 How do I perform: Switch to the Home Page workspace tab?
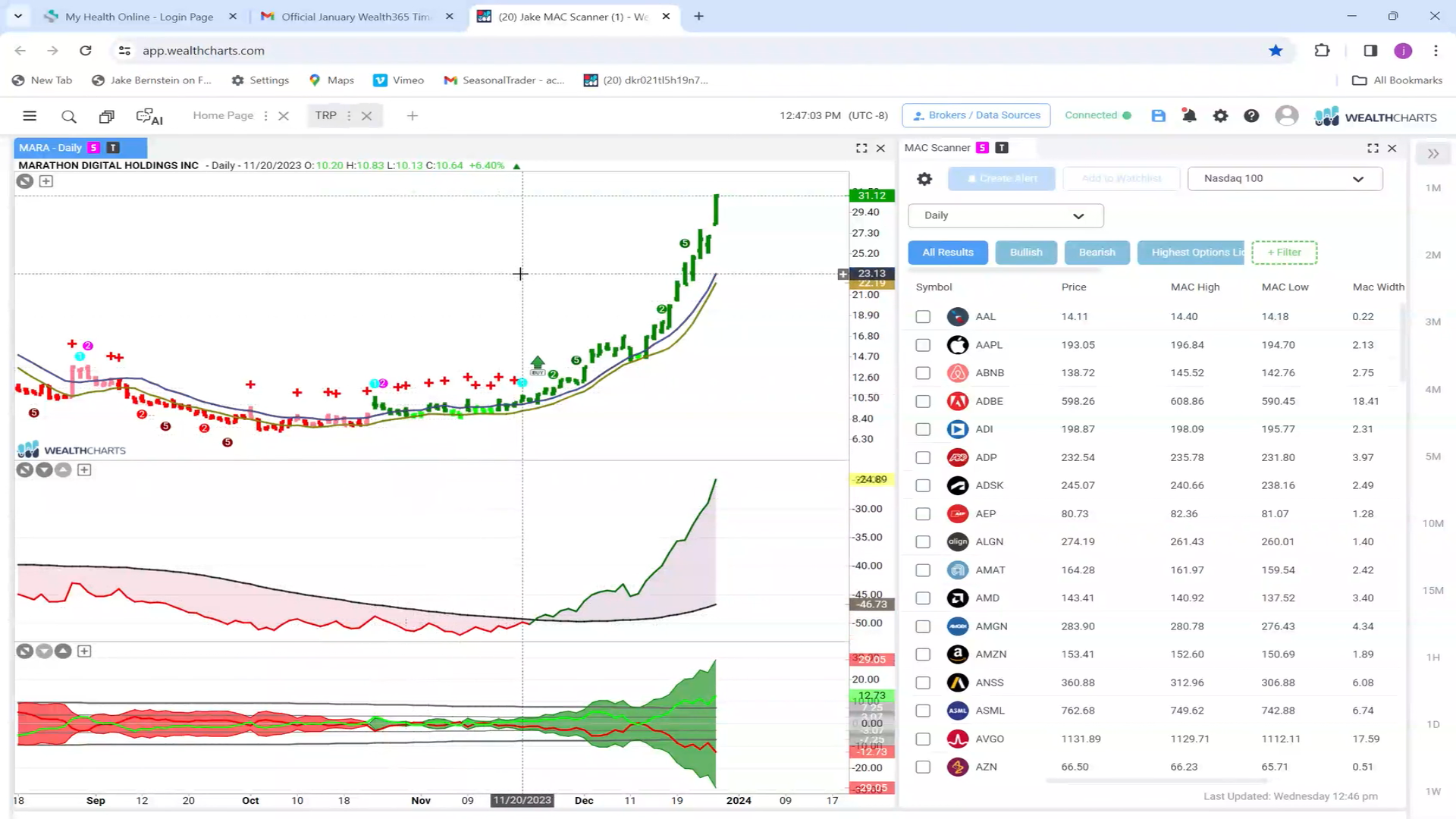[x=223, y=115]
